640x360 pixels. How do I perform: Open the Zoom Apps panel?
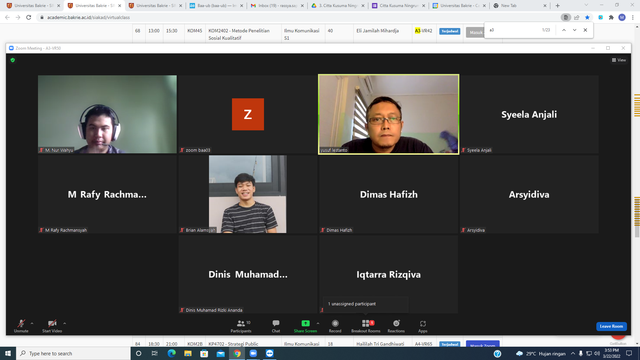[x=422, y=326]
